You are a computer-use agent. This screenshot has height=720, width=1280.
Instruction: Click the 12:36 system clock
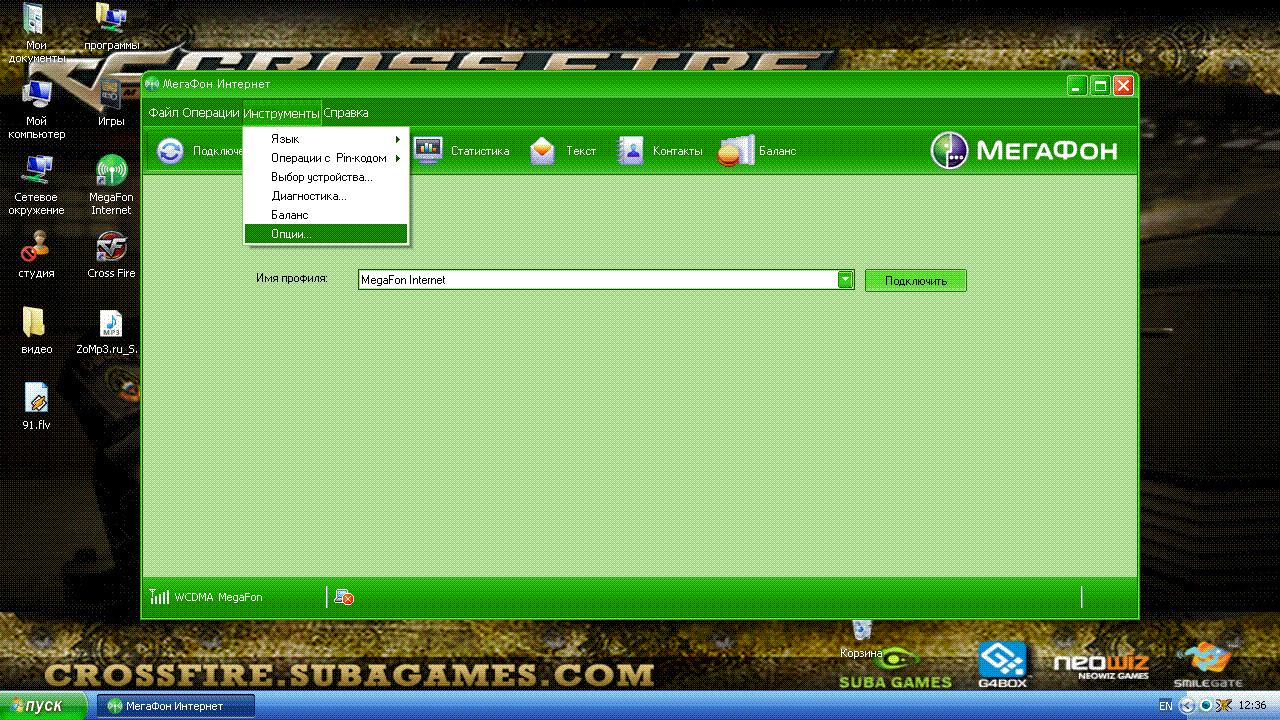(1253, 706)
